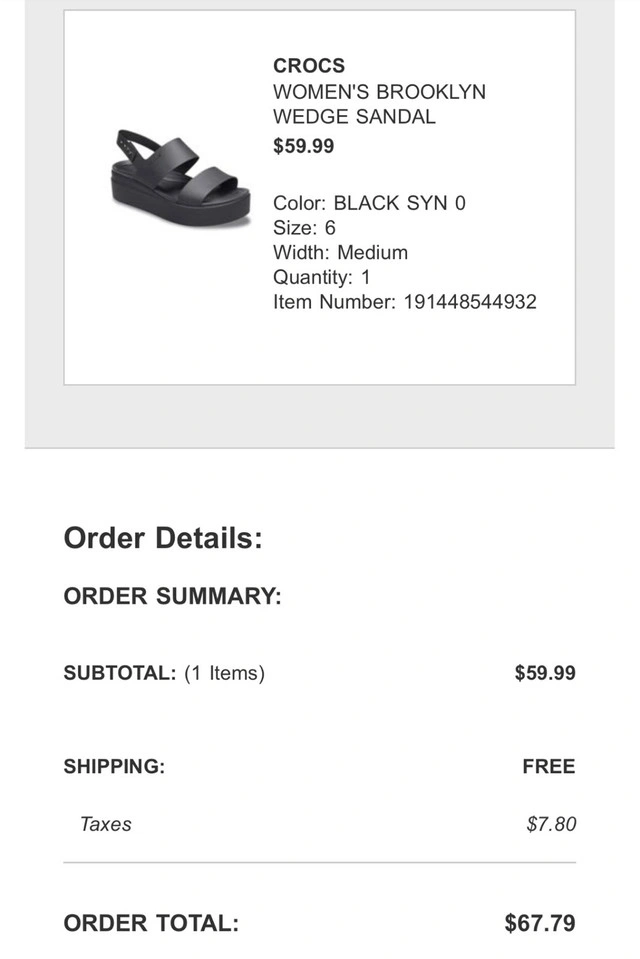Click the FREE shipping value
The height and width of the screenshot is (959, 640).
click(x=549, y=766)
